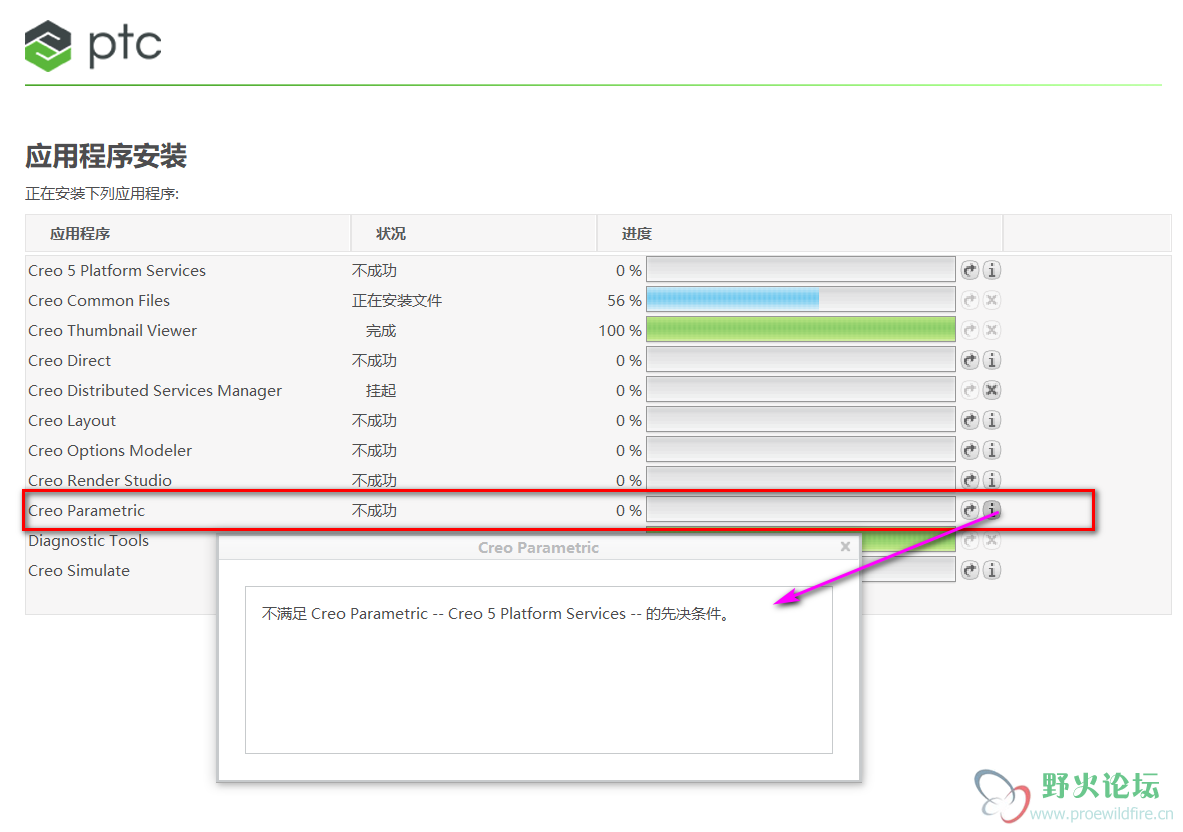Click the 正在安装下列应用程序 subtitle

coord(102,194)
